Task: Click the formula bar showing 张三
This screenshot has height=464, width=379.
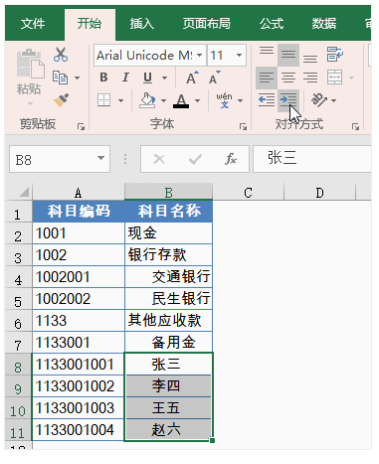Action: click(312, 159)
